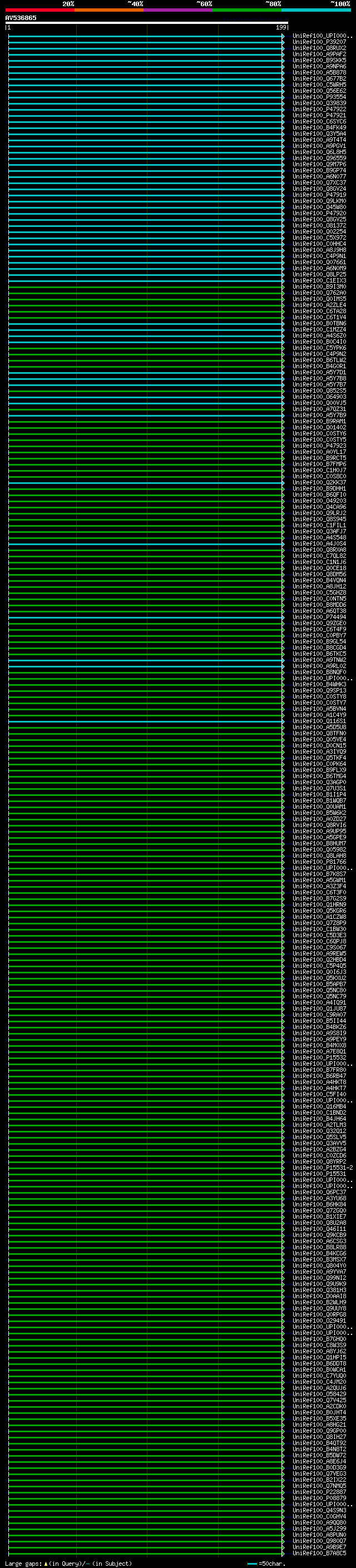Select hit label UniRef100_A9PAF2
The image size is (356, 1568).
click(319, 54)
